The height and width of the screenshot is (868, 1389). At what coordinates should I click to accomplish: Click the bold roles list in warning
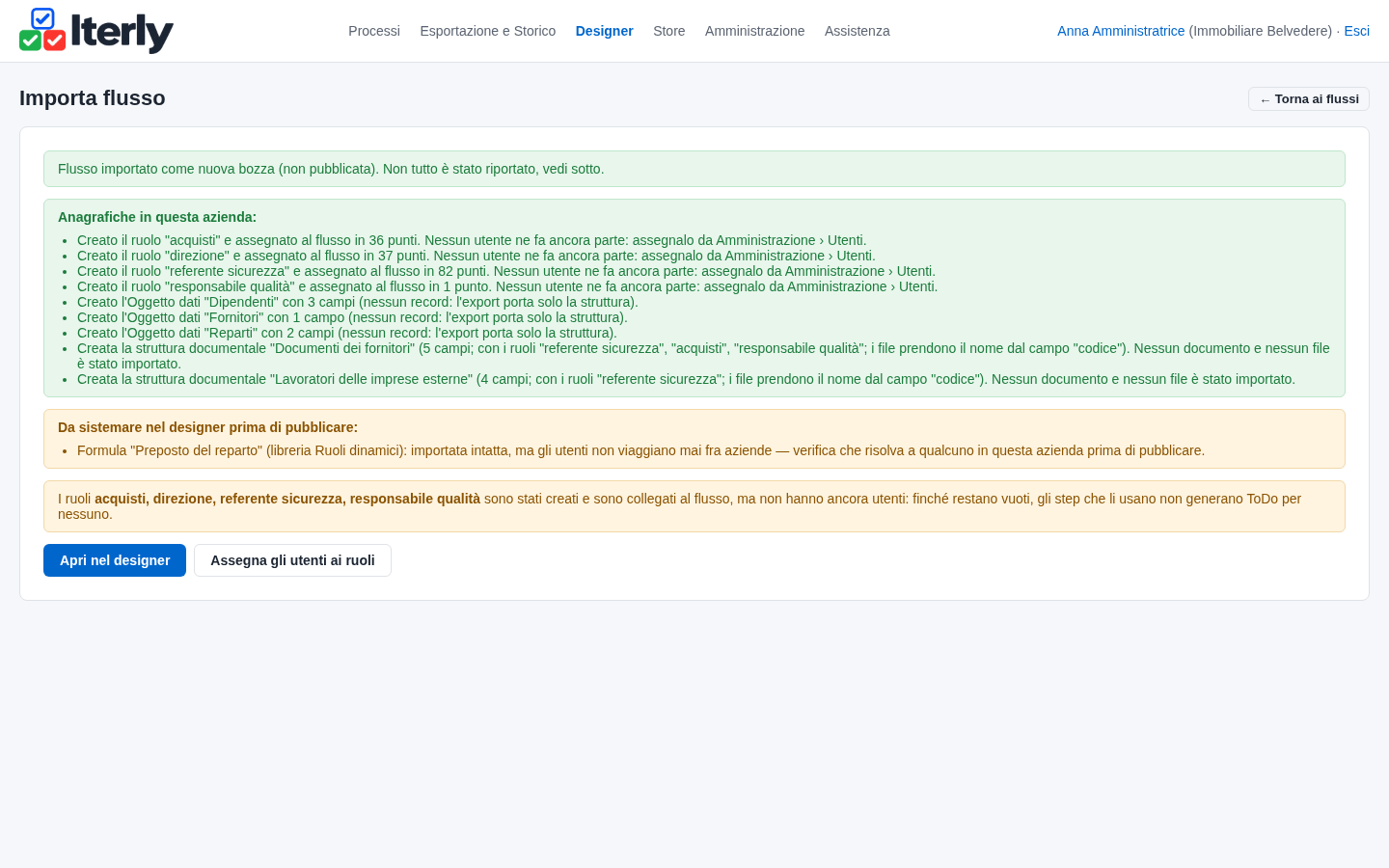(x=287, y=499)
